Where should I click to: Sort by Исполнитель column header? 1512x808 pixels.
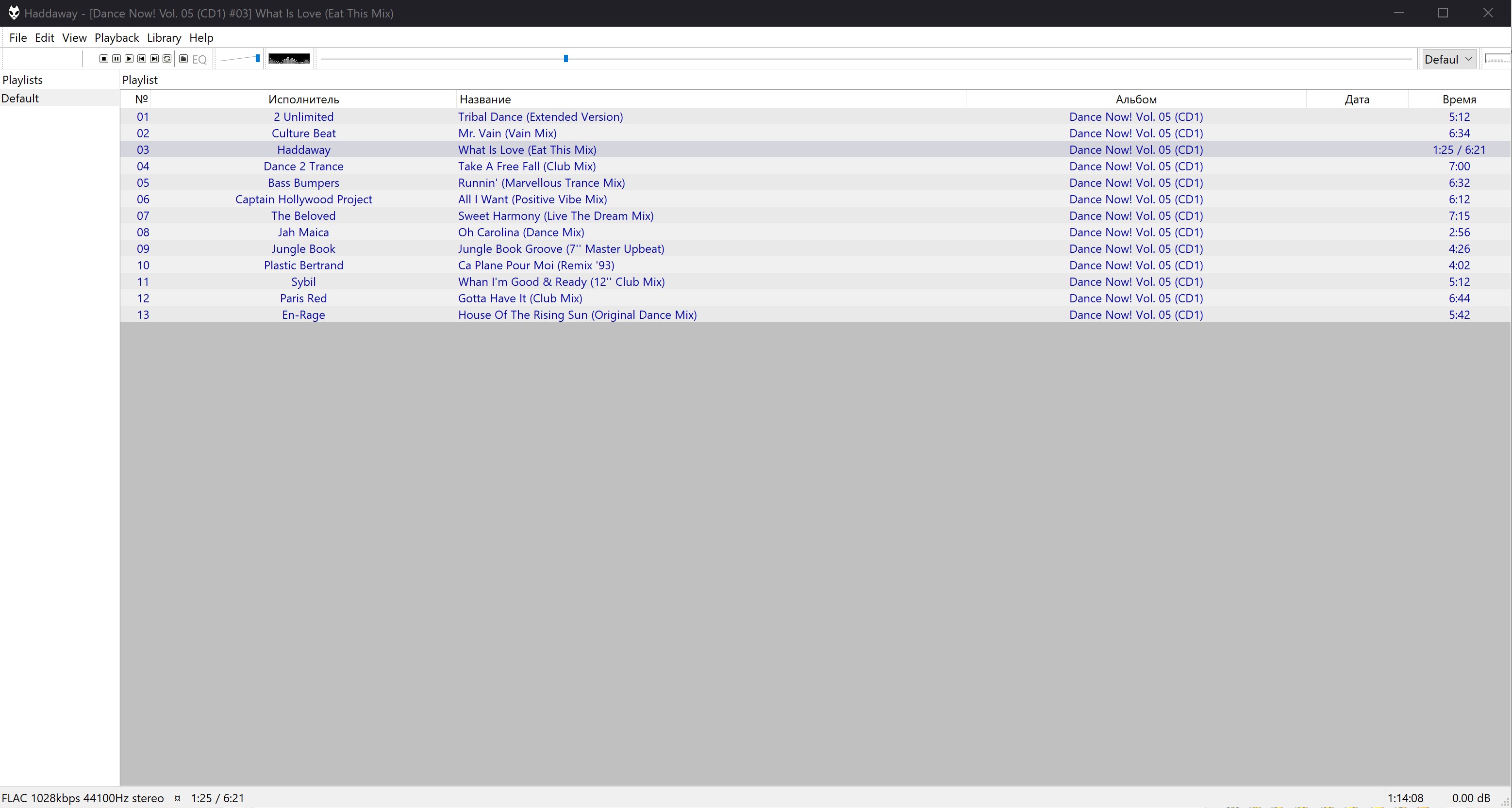303,99
